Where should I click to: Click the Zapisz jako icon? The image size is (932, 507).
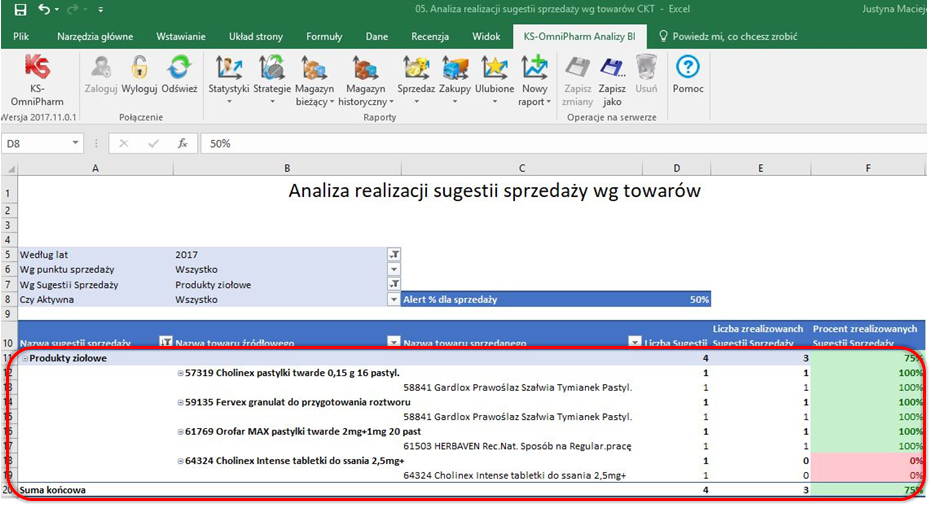(x=612, y=67)
